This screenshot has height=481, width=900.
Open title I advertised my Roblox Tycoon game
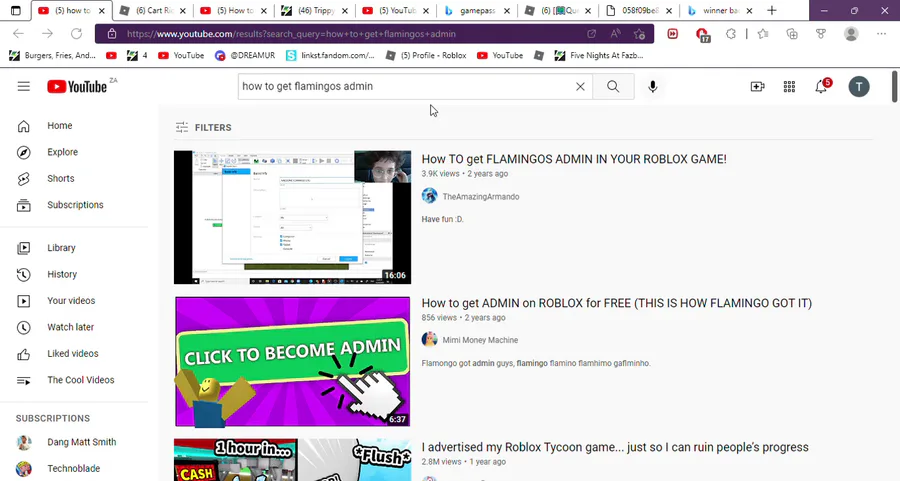[615, 447]
